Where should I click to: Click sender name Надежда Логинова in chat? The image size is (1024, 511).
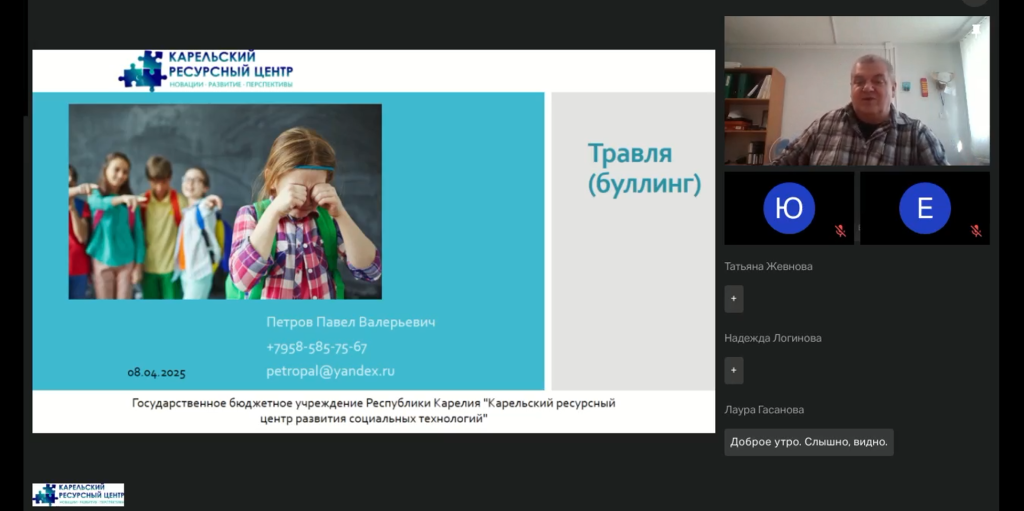tap(772, 338)
